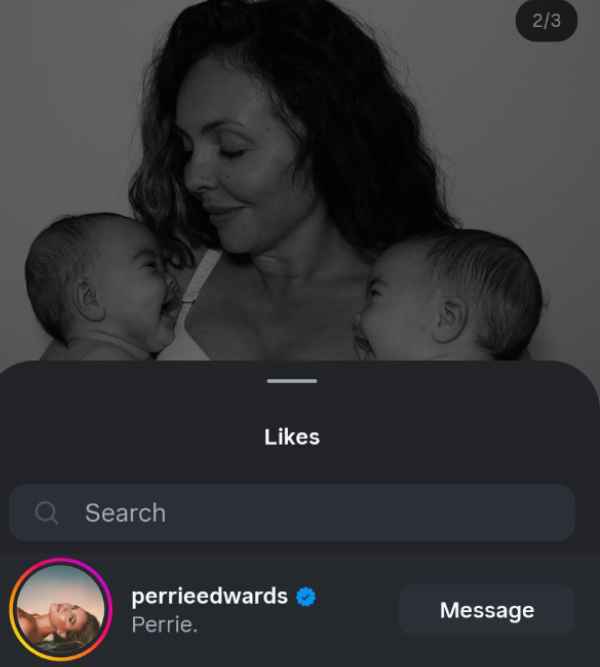Screen dimensions: 600x667
Task: Click the "Perrie." display name
Action: click(x=165, y=624)
